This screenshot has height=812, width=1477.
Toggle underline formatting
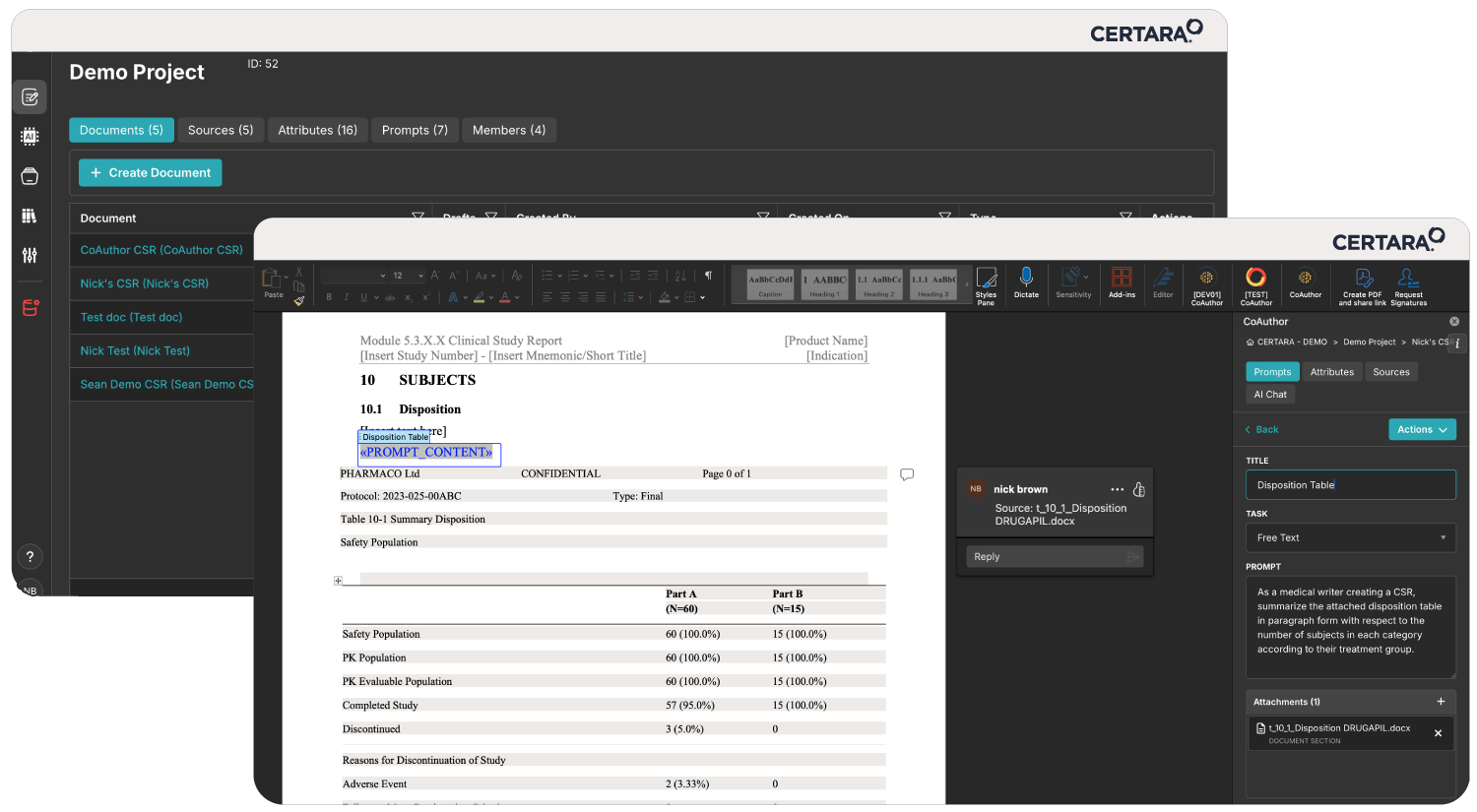click(363, 297)
